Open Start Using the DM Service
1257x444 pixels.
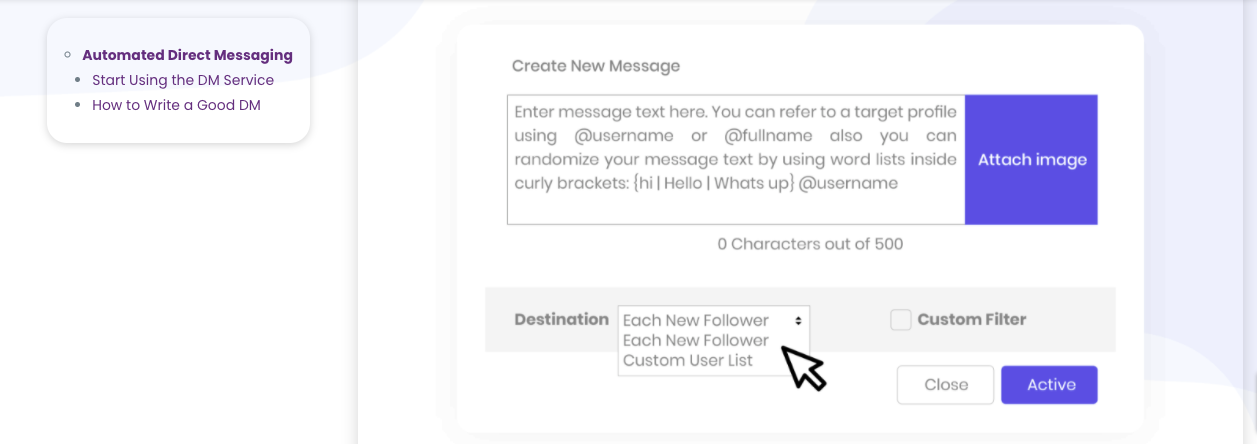click(x=182, y=80)
